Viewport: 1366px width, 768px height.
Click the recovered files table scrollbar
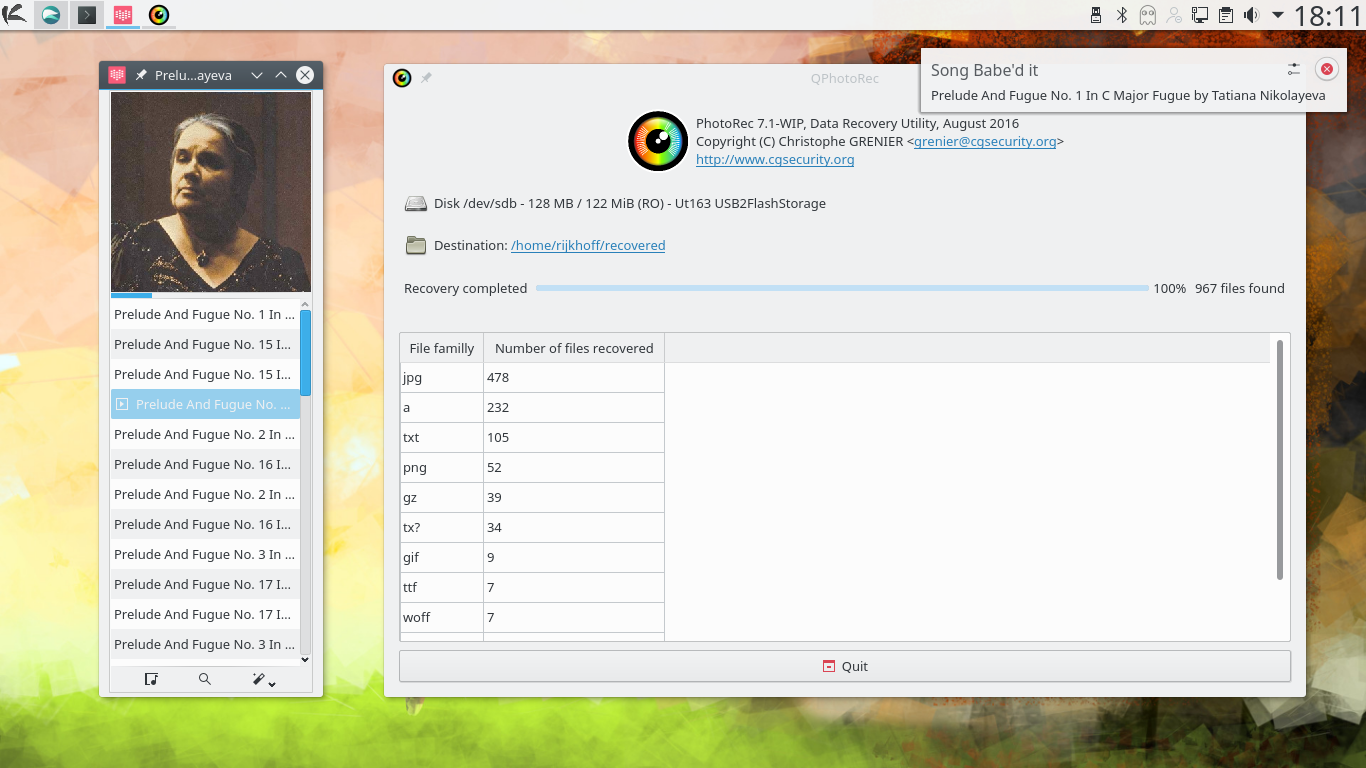[x=1280, y=459]
